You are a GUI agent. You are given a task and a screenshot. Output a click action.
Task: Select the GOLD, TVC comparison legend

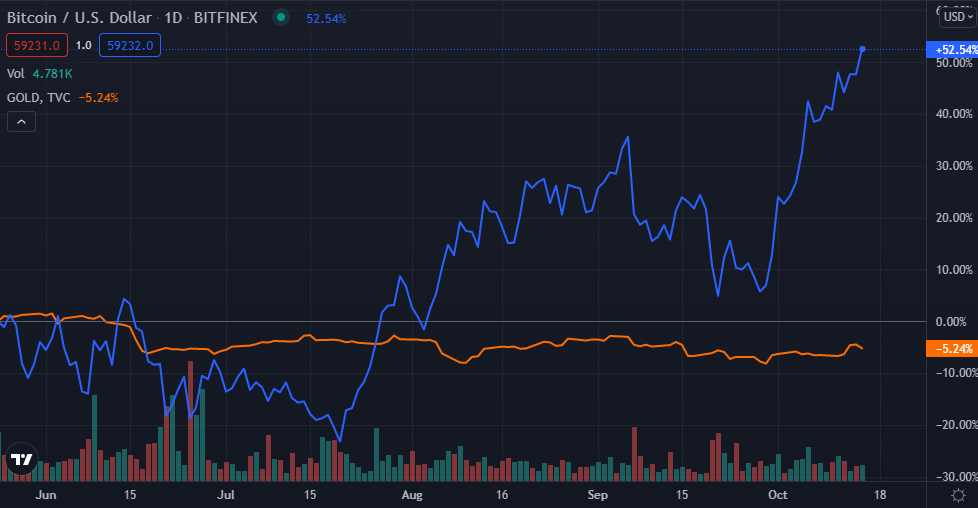pos(39,98)
